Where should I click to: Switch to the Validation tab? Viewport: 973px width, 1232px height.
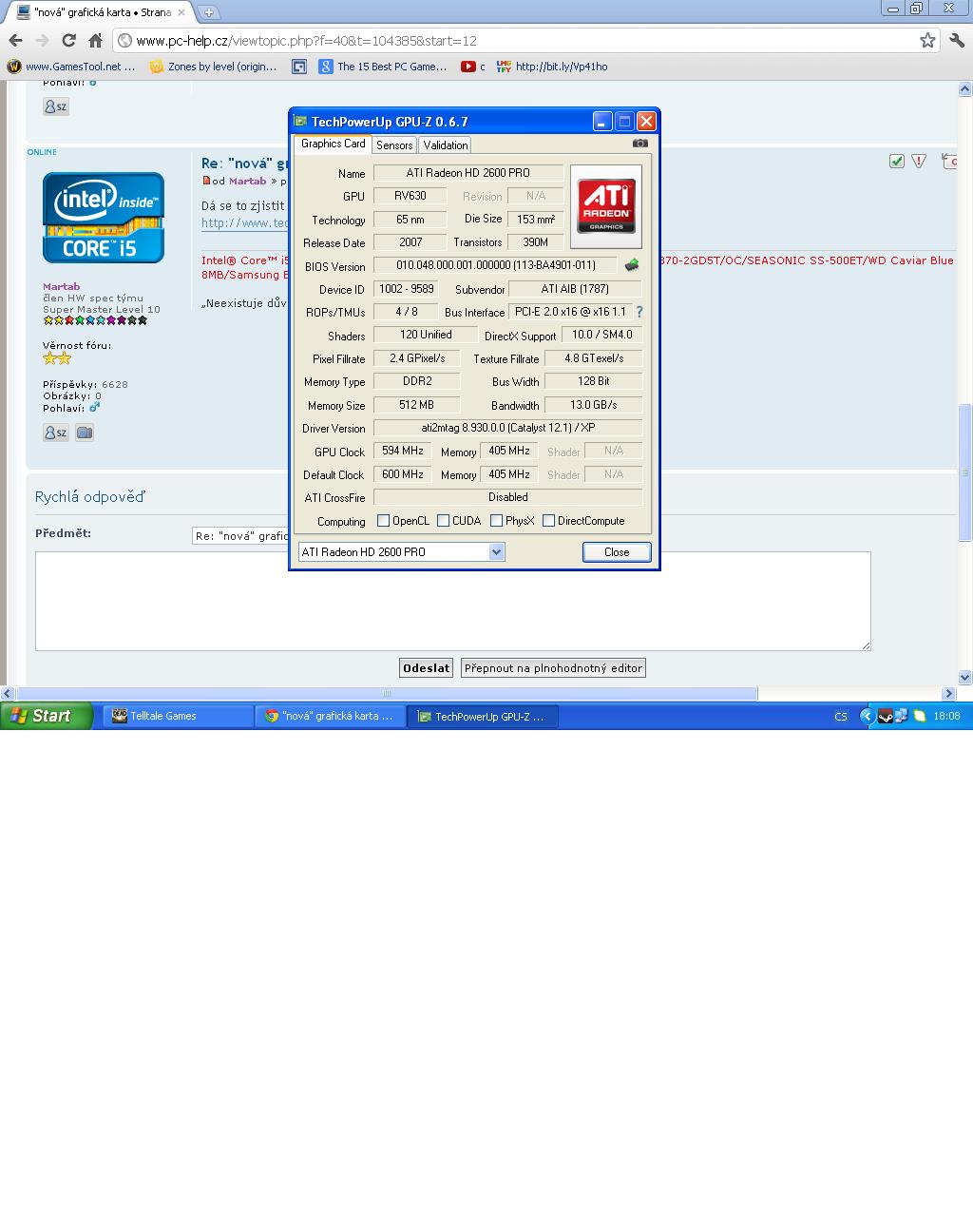[x=446, y=144]
